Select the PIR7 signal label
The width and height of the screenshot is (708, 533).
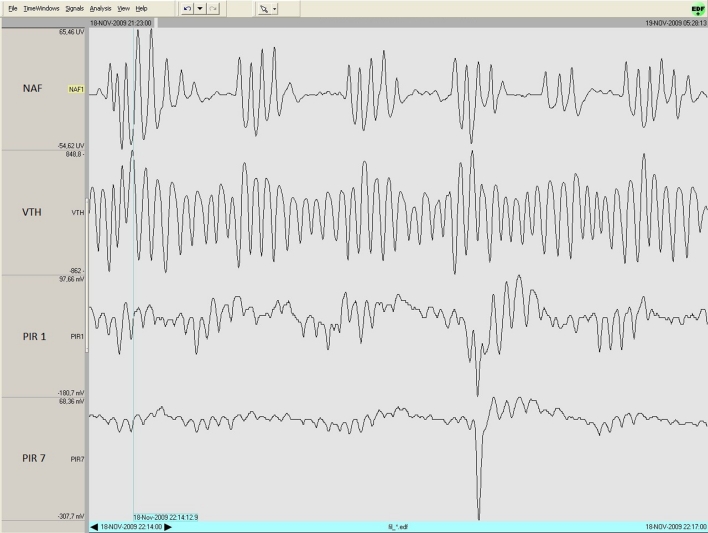77,459
